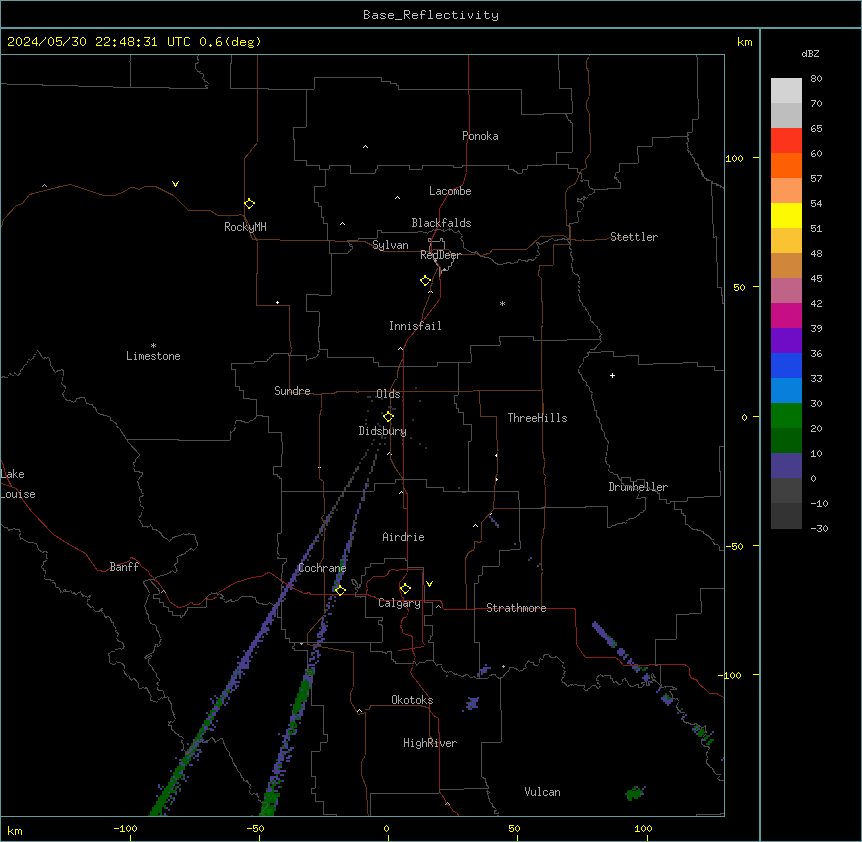Click the Sundre town label
Screen dimensions: 862x842
pyautogui.click(x=292, y=391)
